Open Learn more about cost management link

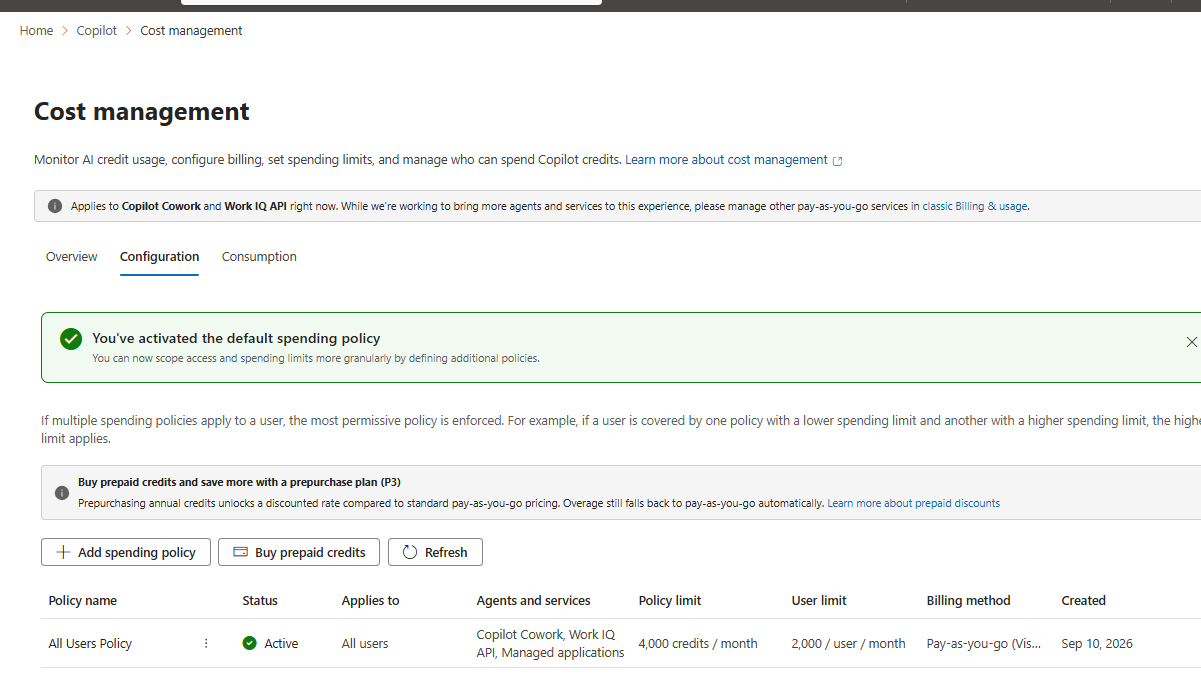(727, 160)
